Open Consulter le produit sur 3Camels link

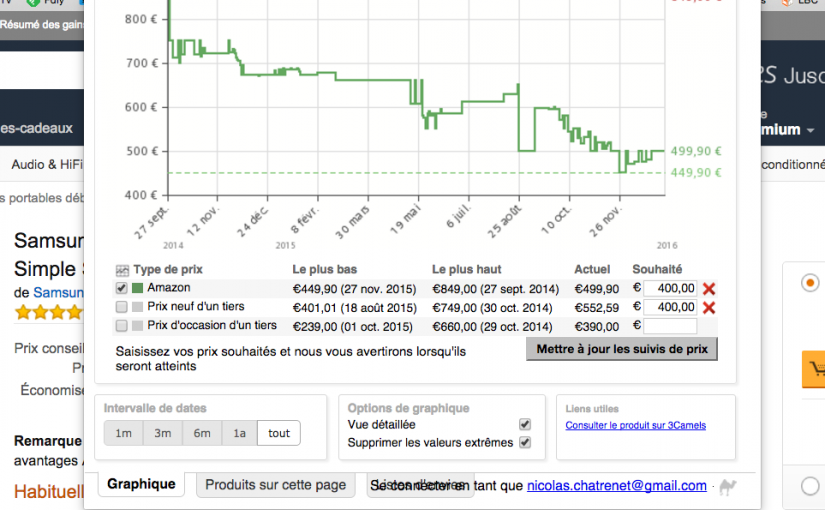pyautogui.click(x=636, y=425)
